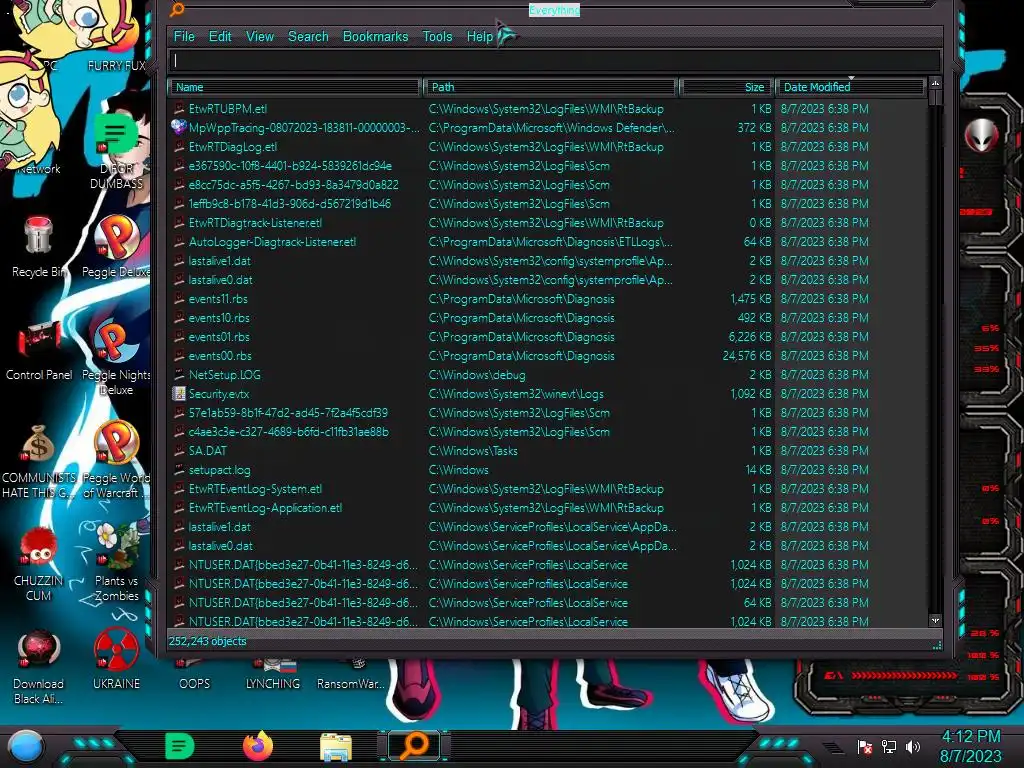Click the Everything magnifier icon in title bar
The height and width of the screenshot is (768, 1024).
[177, 9]
